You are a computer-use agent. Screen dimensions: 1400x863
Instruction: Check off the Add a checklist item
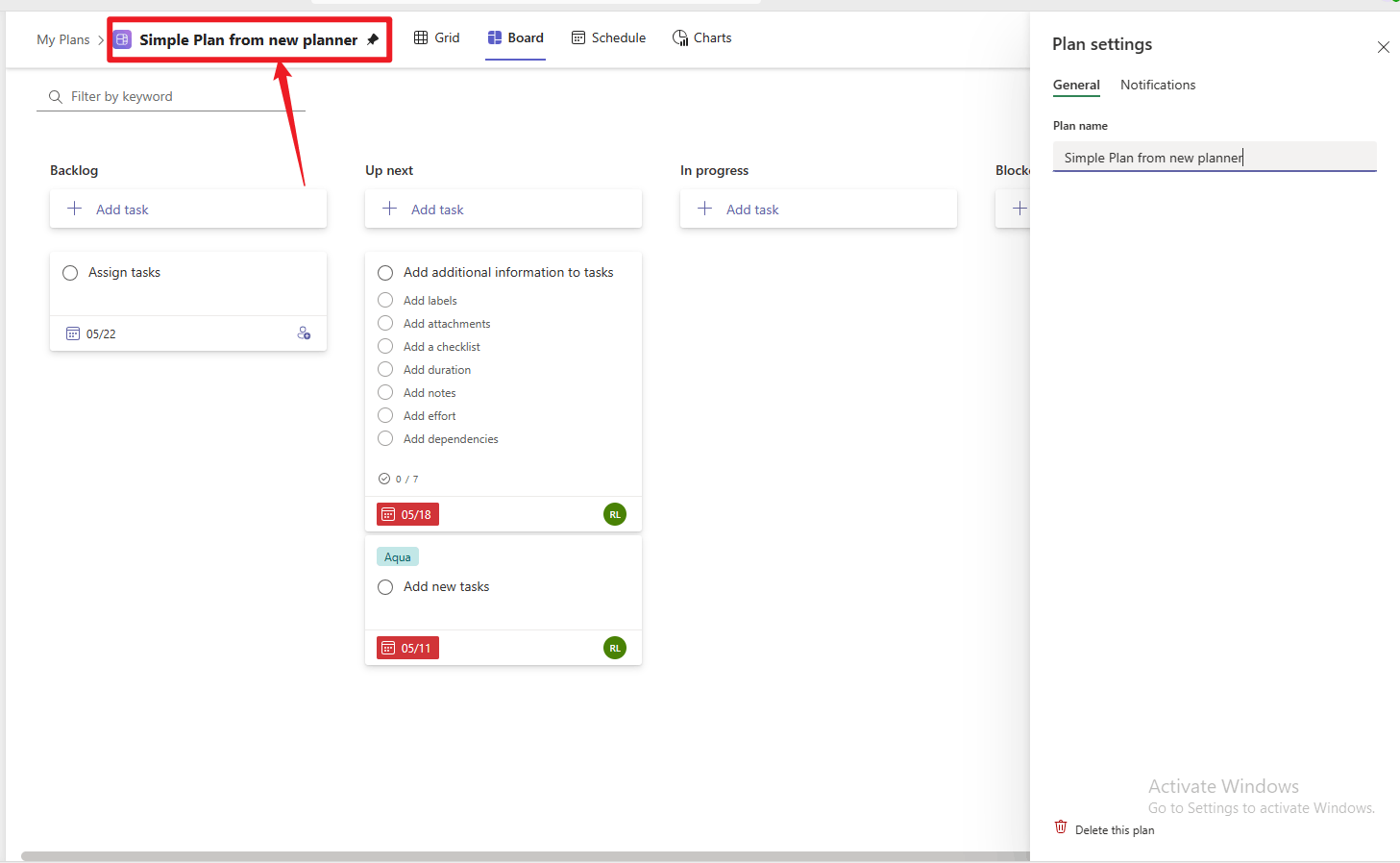click(385, 346)
